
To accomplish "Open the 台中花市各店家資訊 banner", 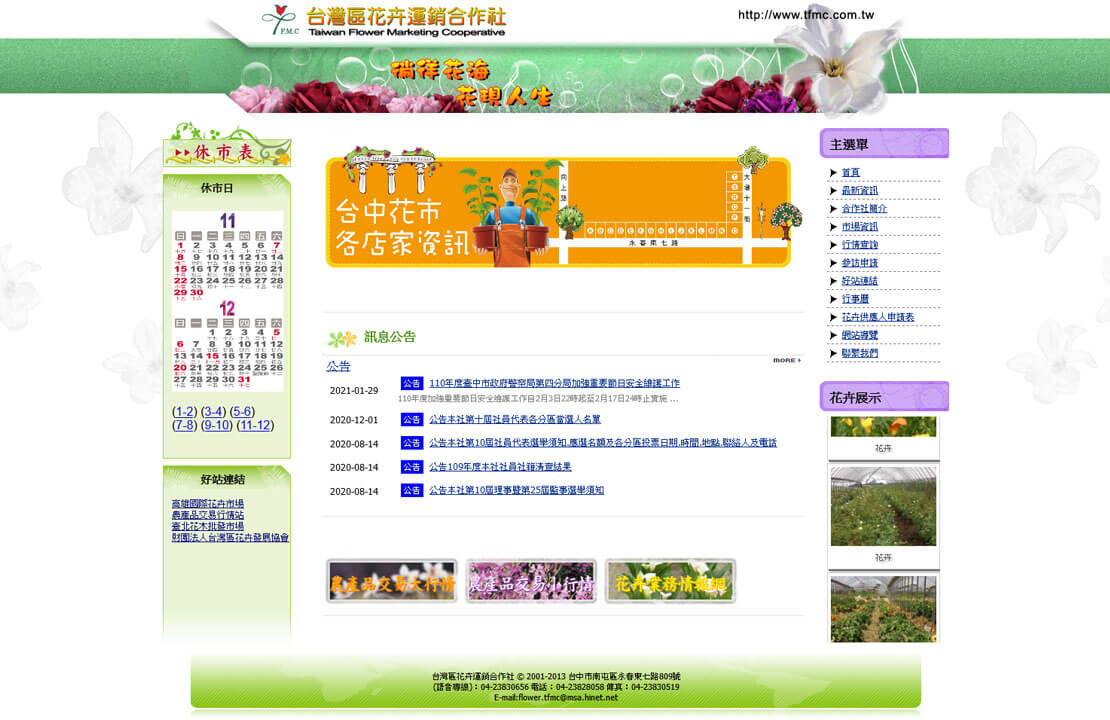I will pos(563,207).
